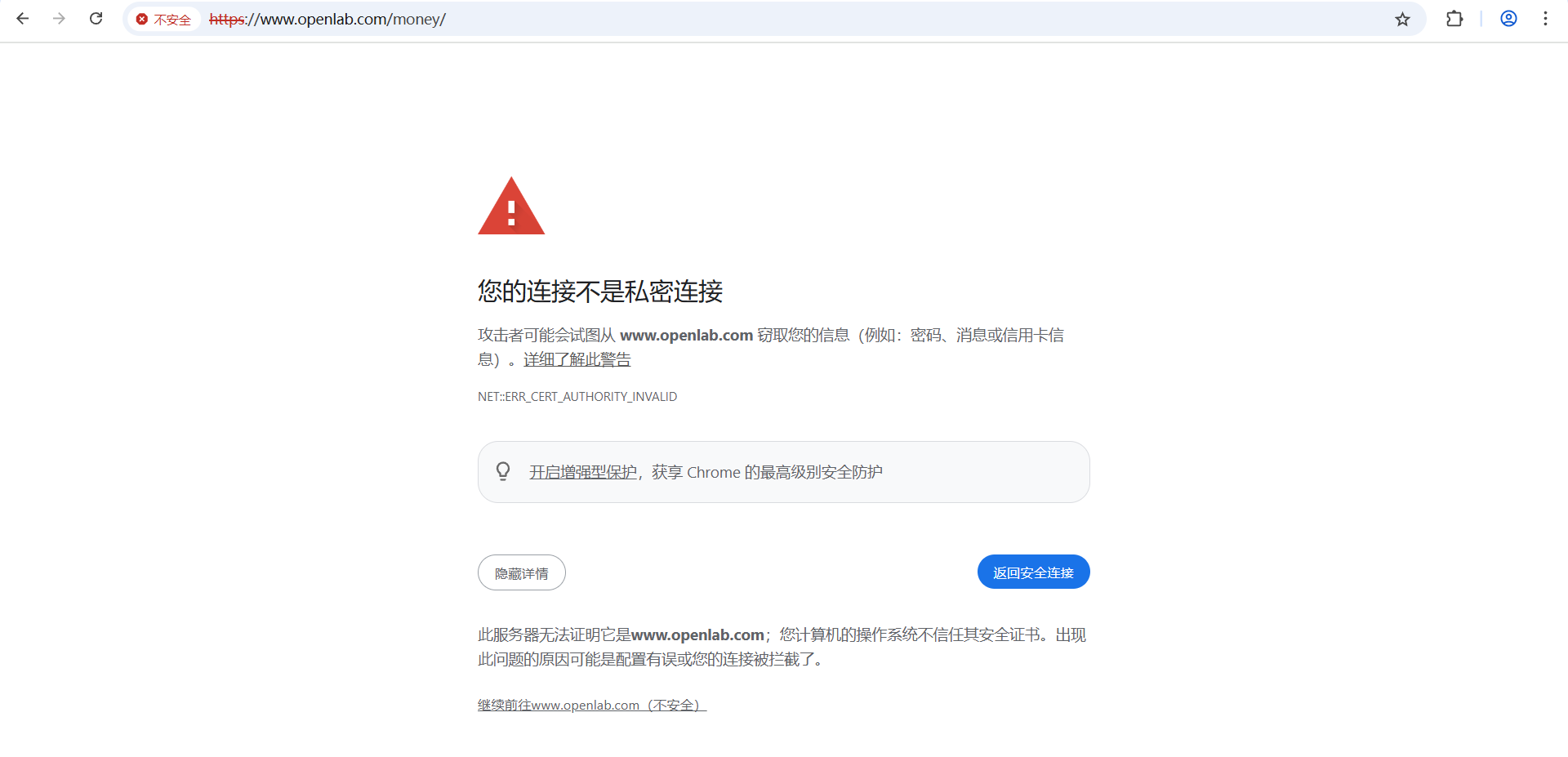Screen dimensions: 1568x757
Task: Open the Chrome three-dot menu
Action: (x=1545, y=19)
